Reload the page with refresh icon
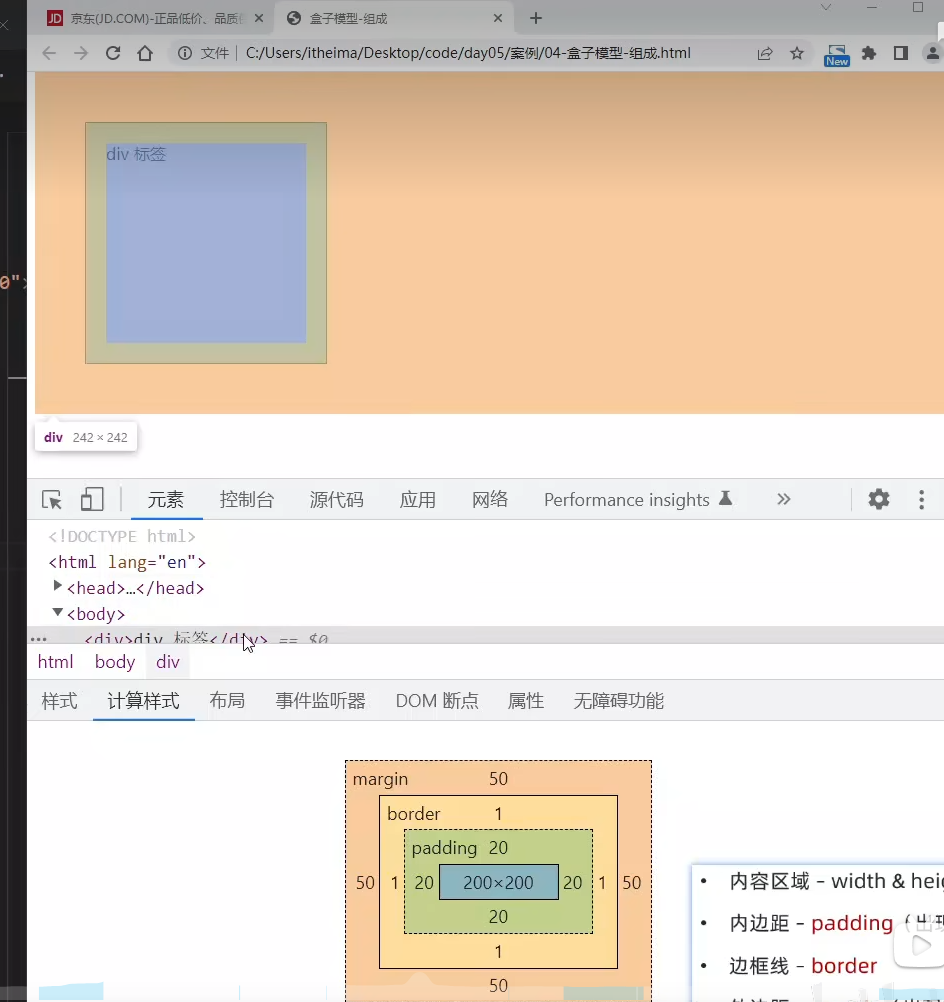 tap(113, 53)
